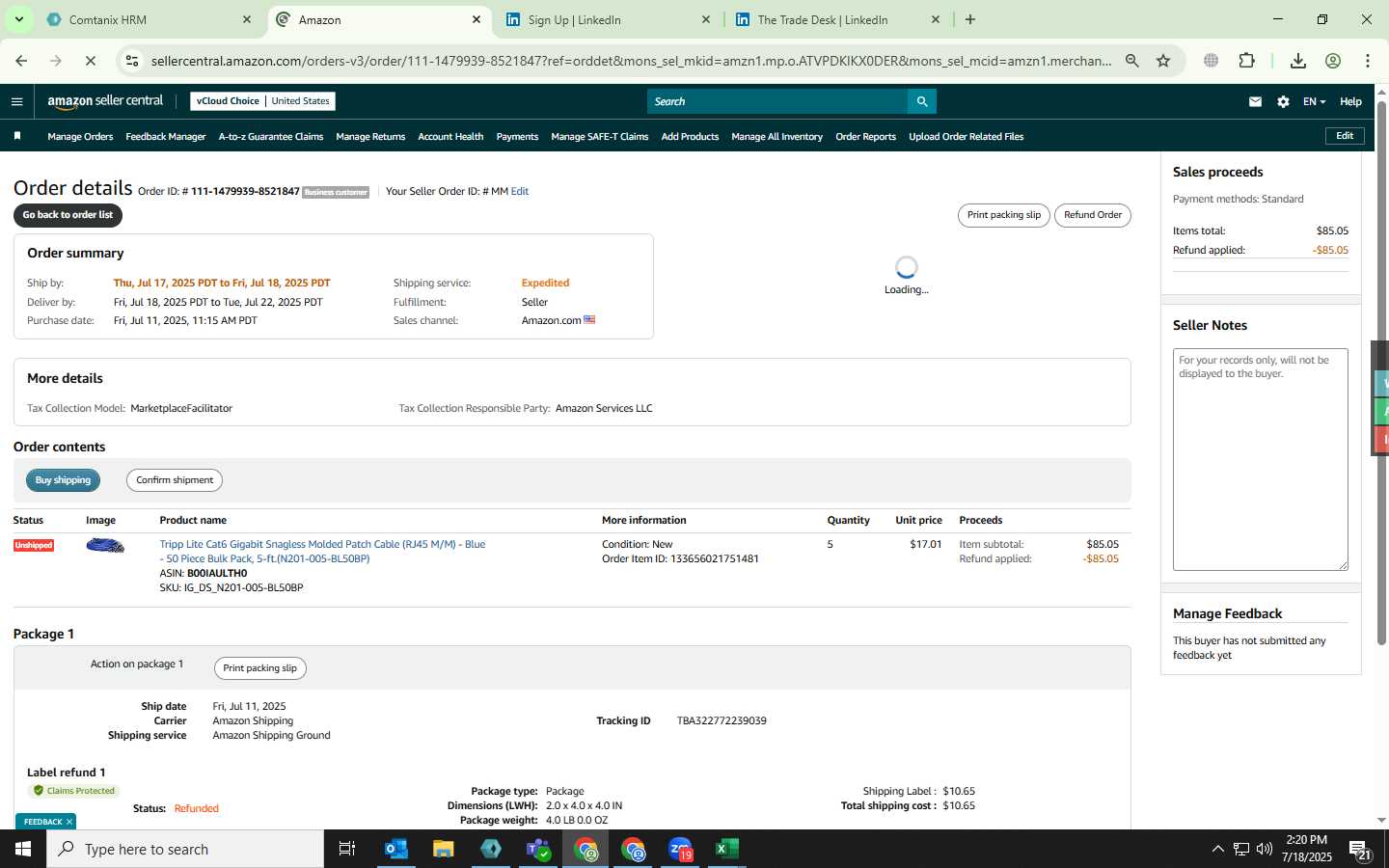Open the Tripp Lite Cat6 product link
The width and height of the screenshot is (1389, 868).
(x=322, y=552)
